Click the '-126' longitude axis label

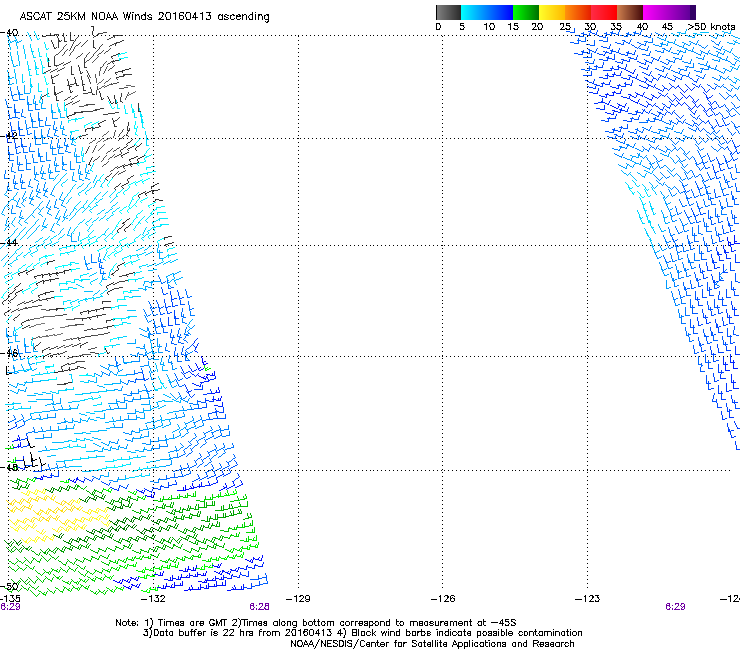(443, 599)
